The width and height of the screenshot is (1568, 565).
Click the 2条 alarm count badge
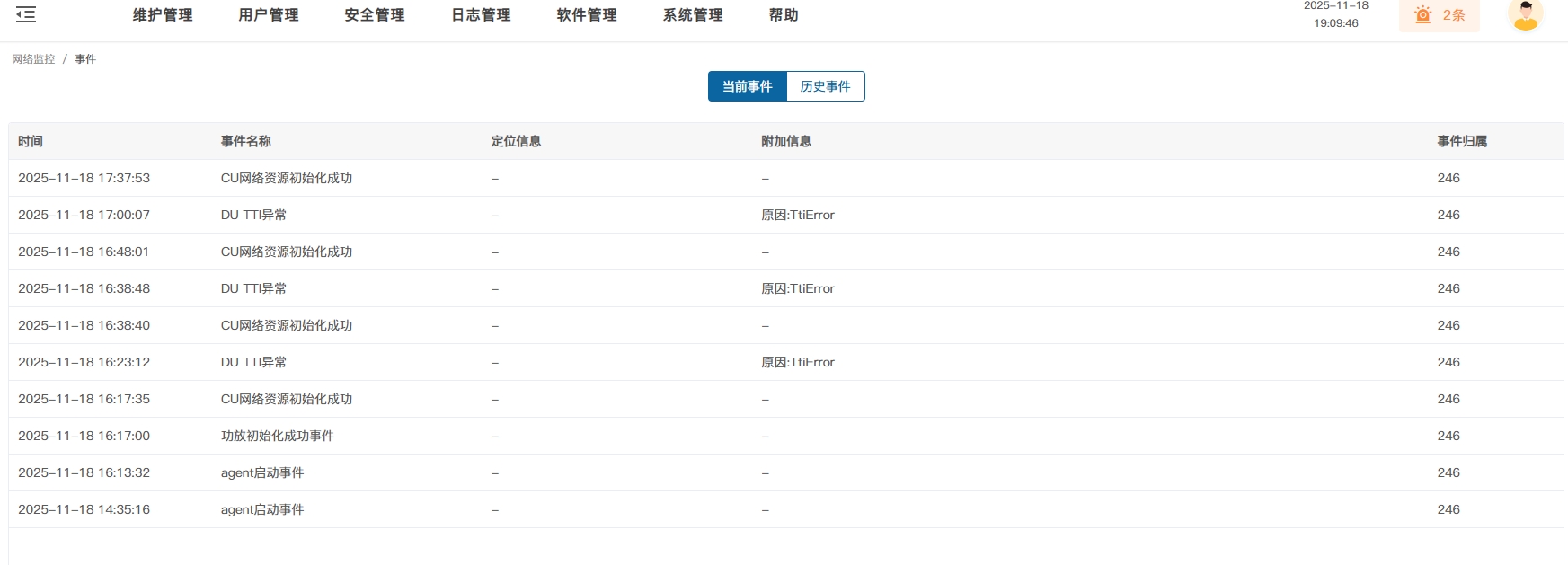1453,15
